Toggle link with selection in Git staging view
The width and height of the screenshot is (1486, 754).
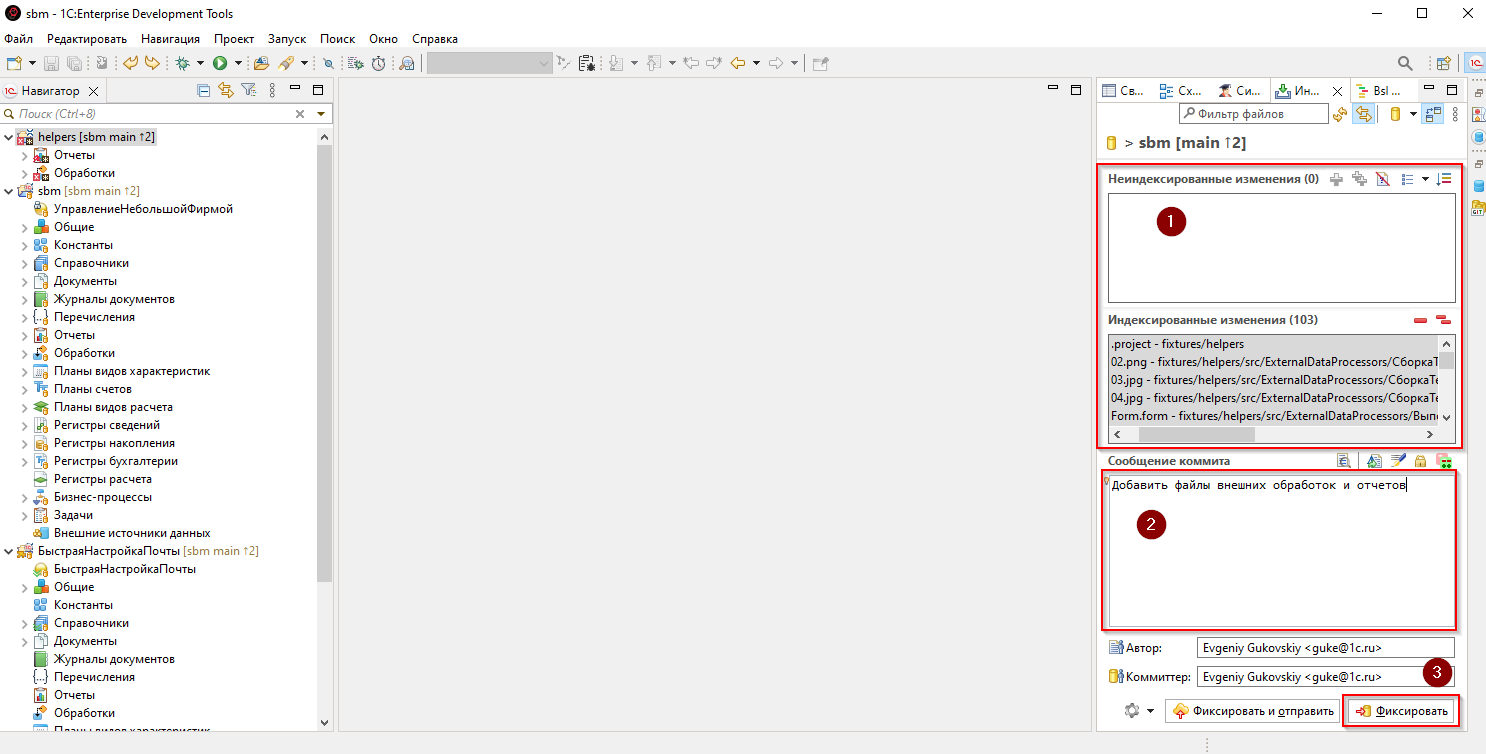point(1363,114)
